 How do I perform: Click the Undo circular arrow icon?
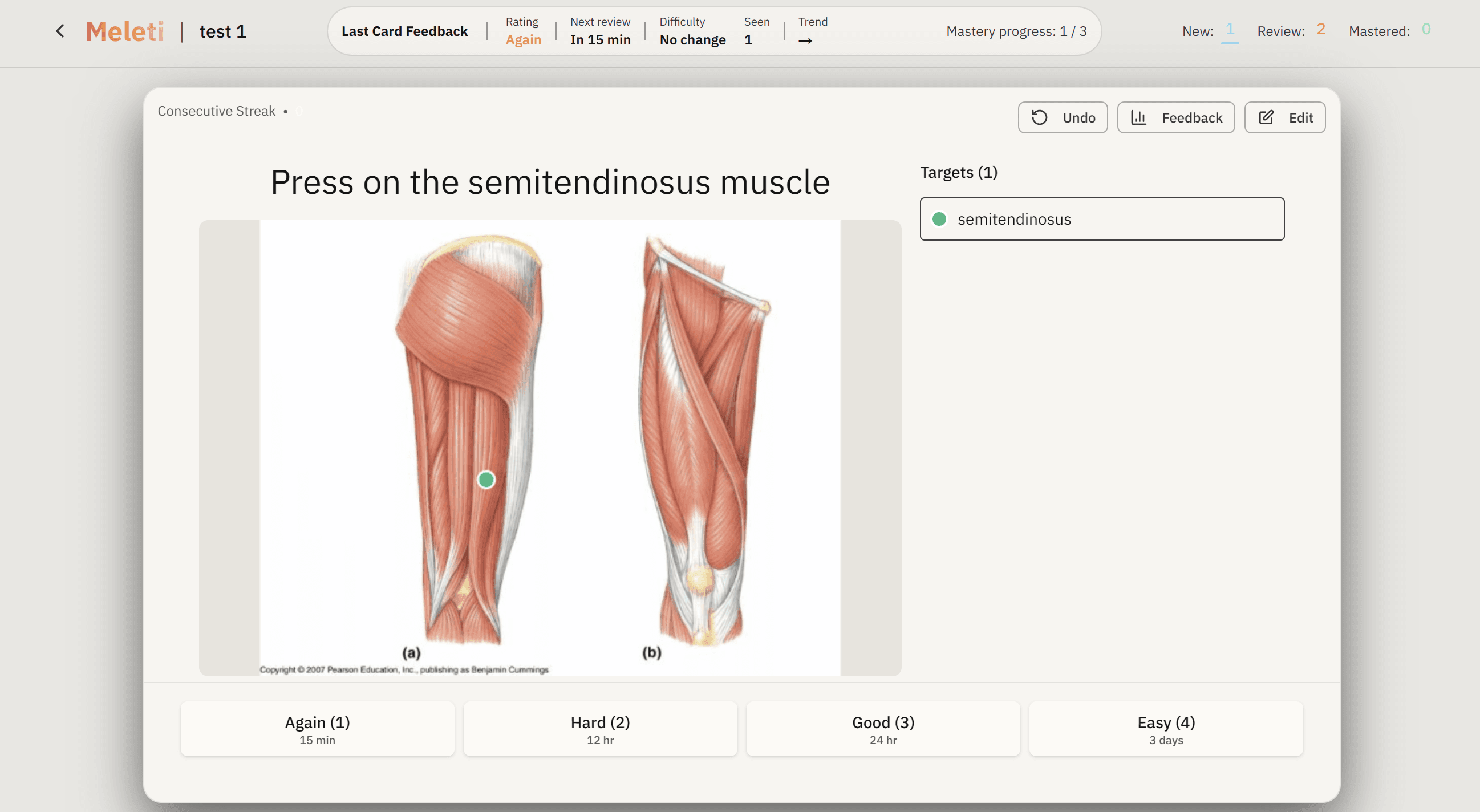1039,117
